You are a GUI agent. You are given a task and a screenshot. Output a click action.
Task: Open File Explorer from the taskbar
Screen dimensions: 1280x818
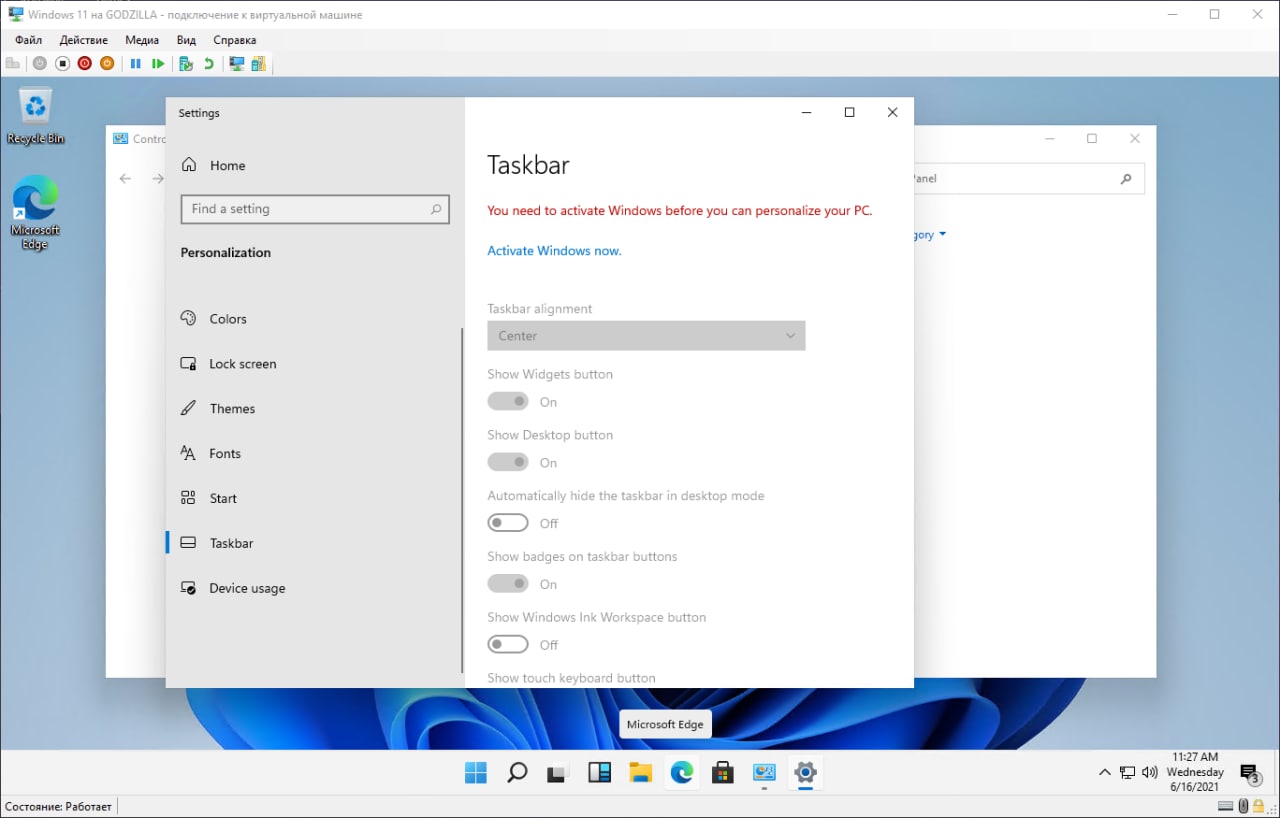(641, 773)
